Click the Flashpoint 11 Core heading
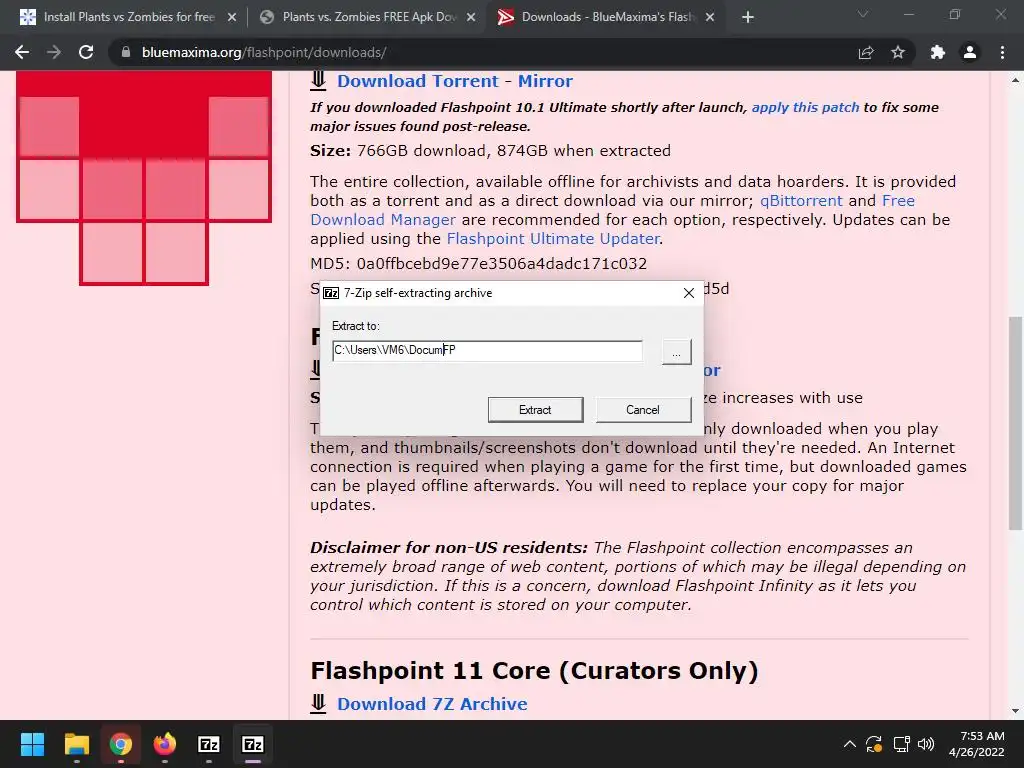 [534, 671]
